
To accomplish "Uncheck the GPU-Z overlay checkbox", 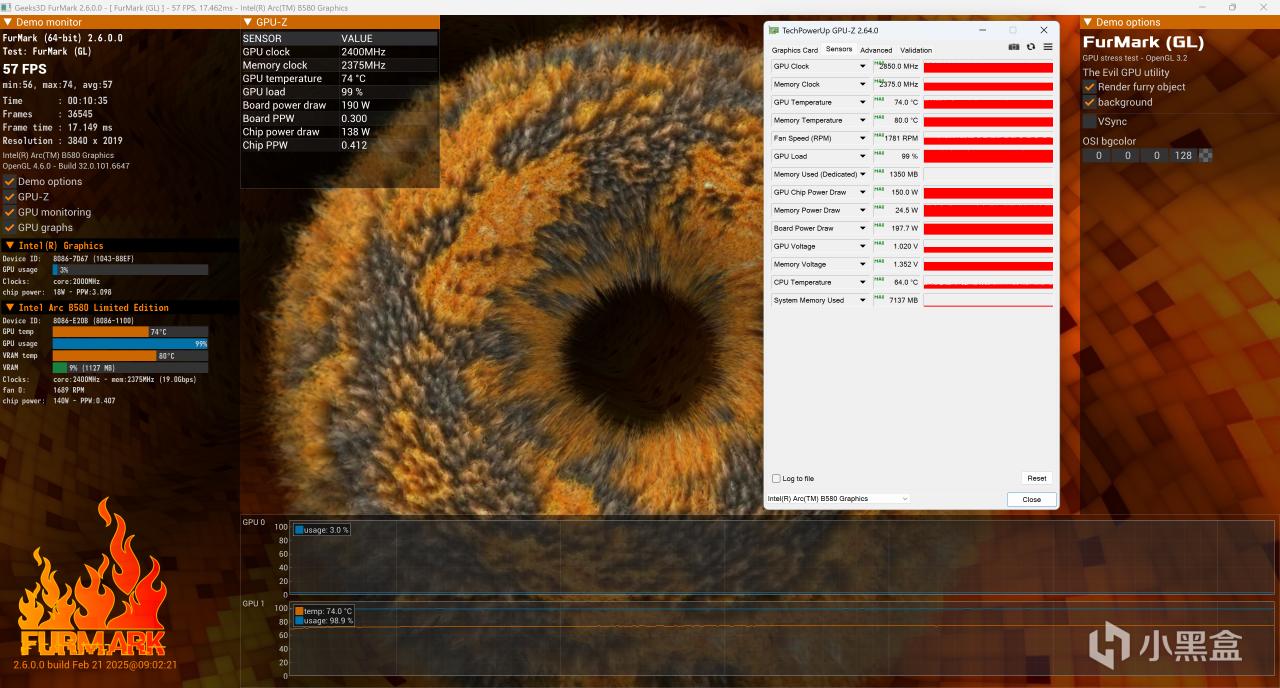I will click(x=9, y=197).
